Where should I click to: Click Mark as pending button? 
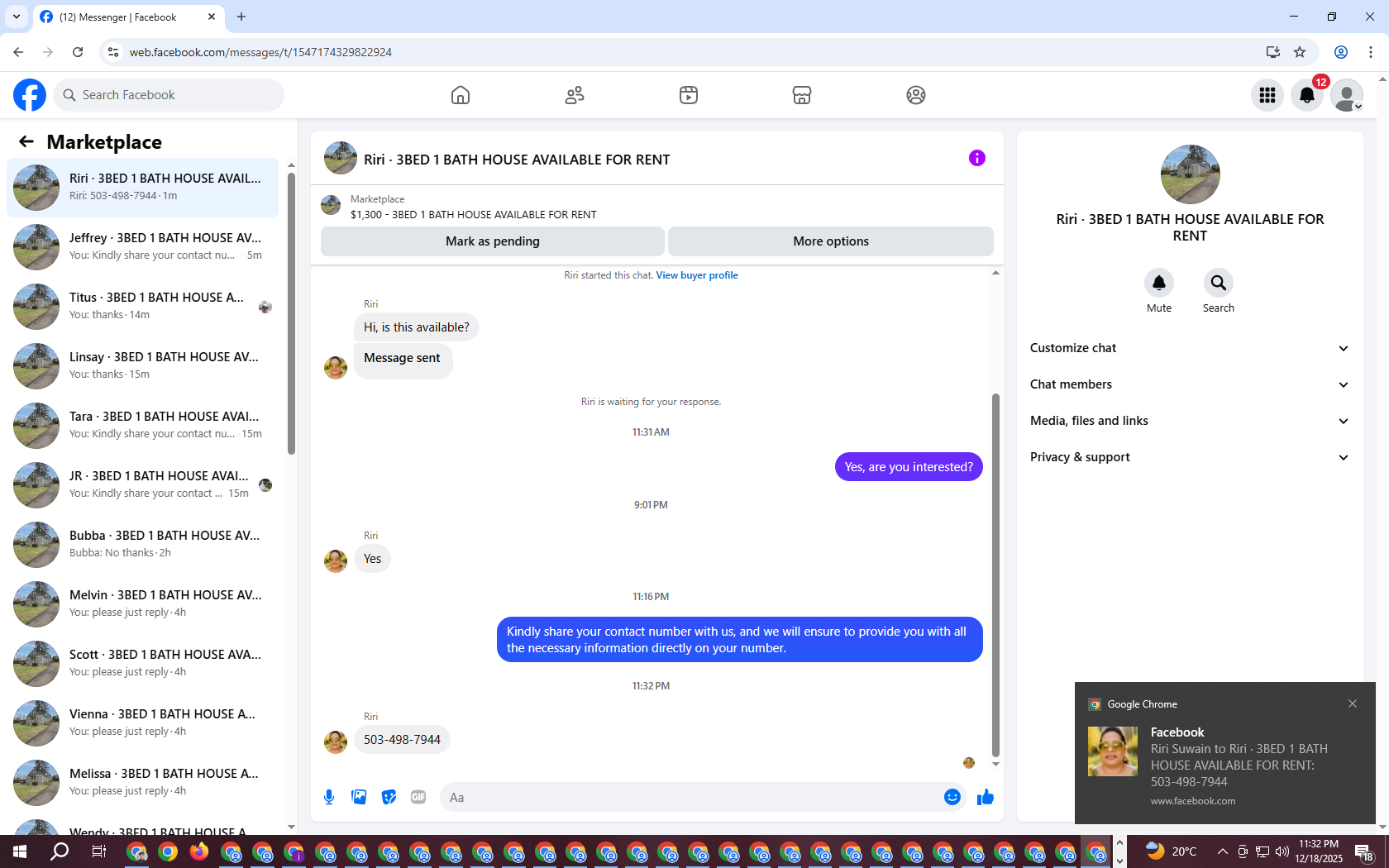[493, 241]
